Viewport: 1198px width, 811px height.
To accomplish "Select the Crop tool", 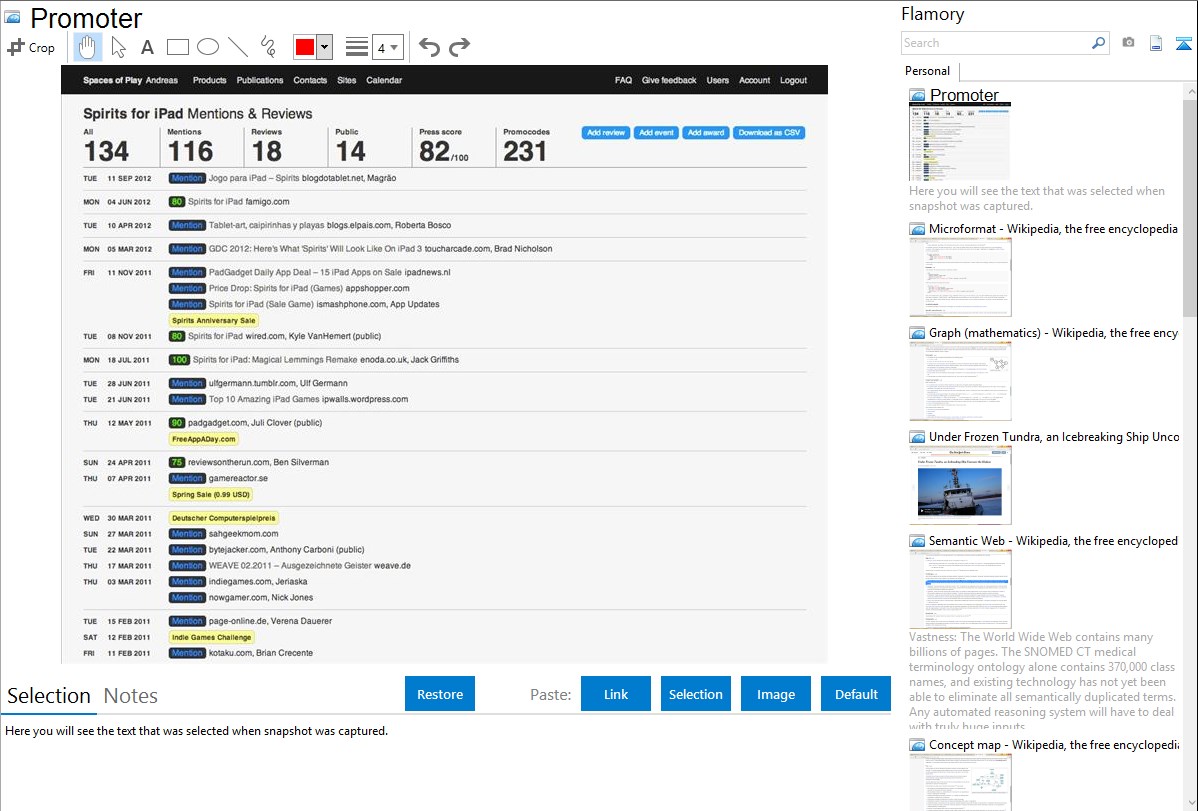I will [x=31, y=47].
